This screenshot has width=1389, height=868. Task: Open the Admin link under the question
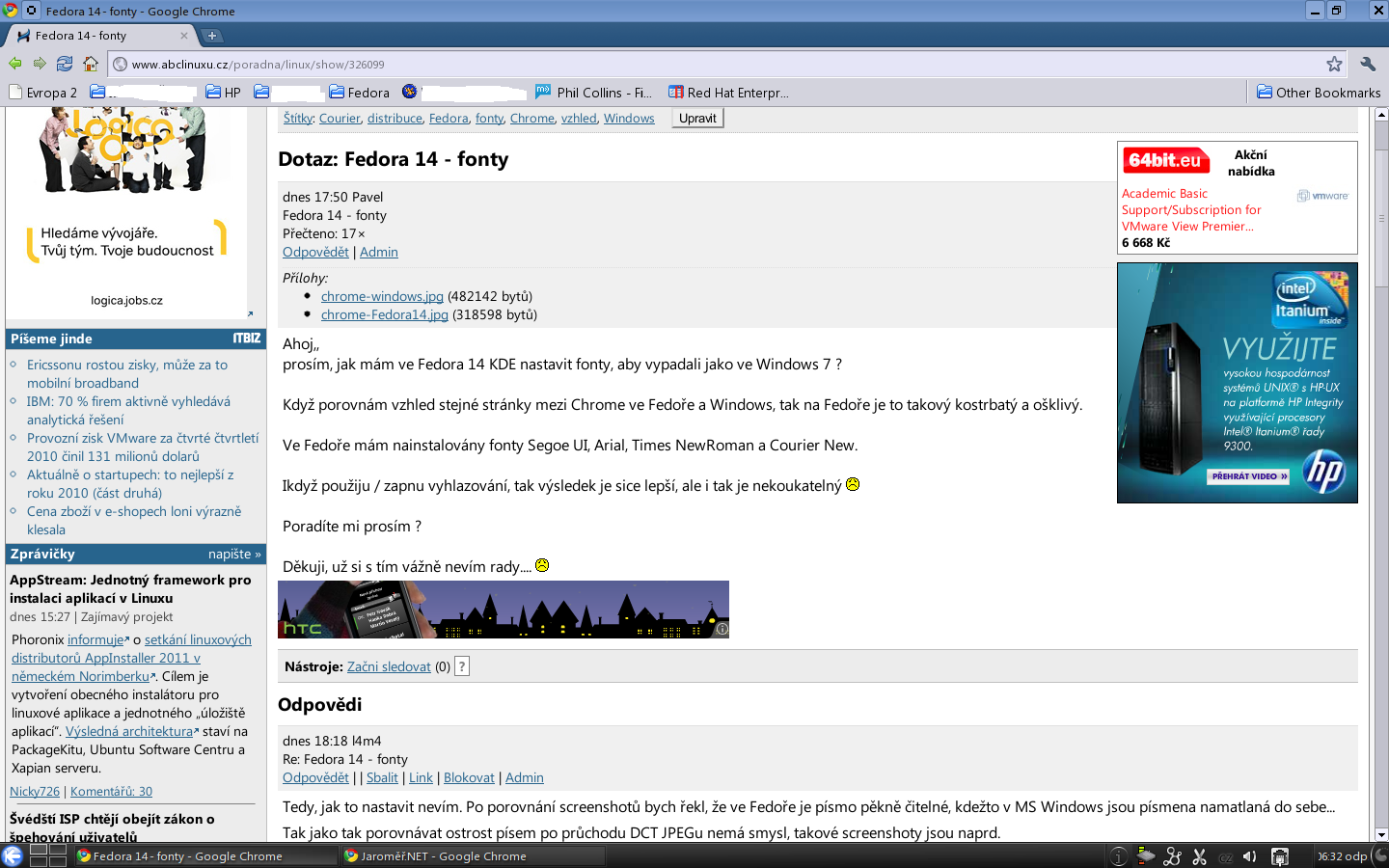pos(379,252)
